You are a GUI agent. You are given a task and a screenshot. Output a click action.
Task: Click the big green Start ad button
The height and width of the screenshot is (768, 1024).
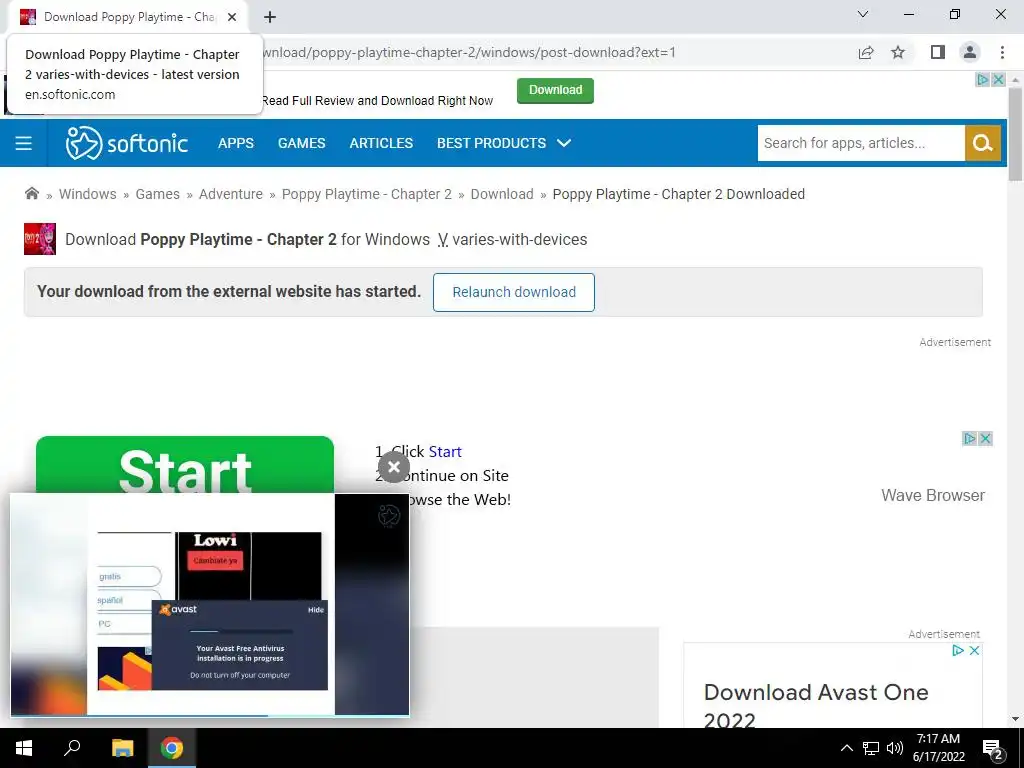coord(185,465)
